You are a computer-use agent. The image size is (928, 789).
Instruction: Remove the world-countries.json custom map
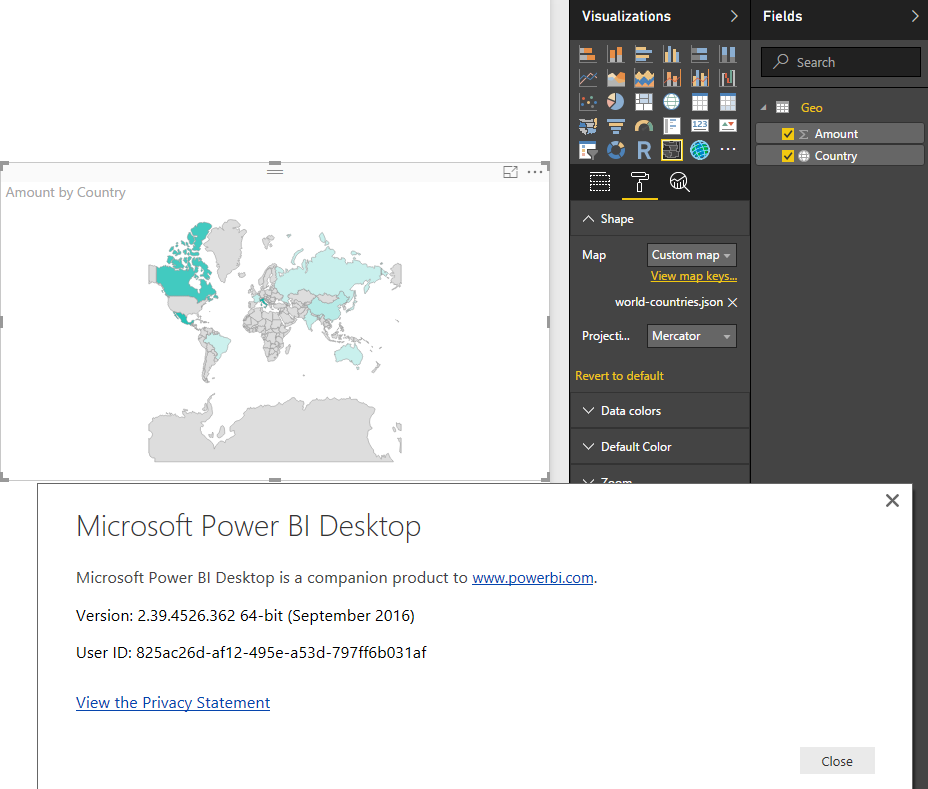pyautogui.click(x=733, y=302)
